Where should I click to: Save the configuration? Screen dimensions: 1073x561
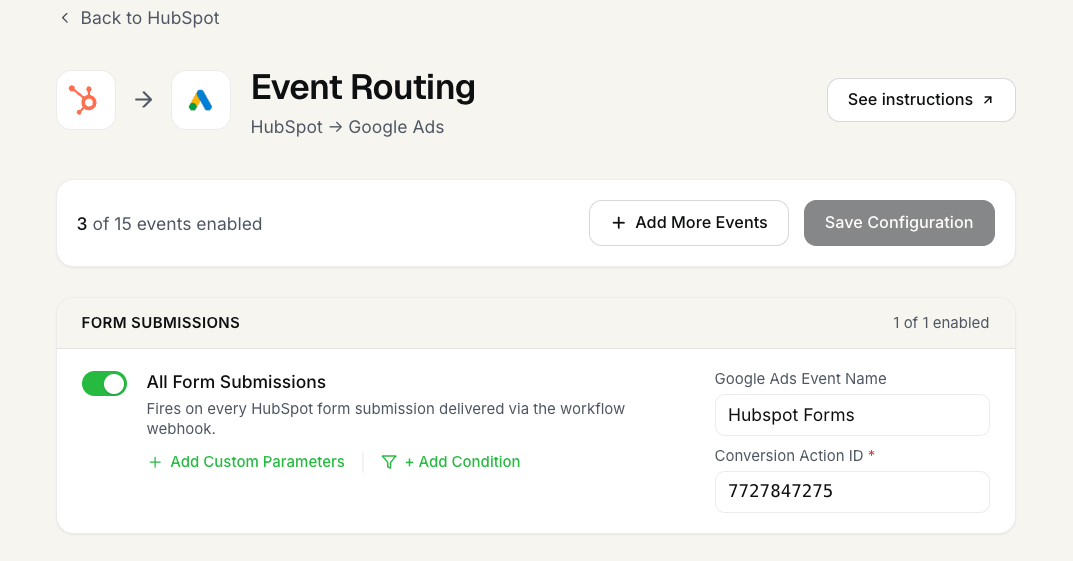click(899, 223)
